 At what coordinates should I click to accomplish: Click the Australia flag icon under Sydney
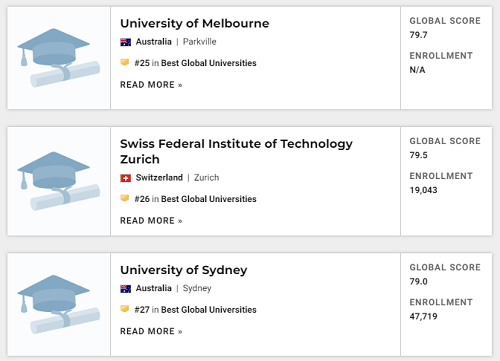pyautogui.click(x=125, y=289)
